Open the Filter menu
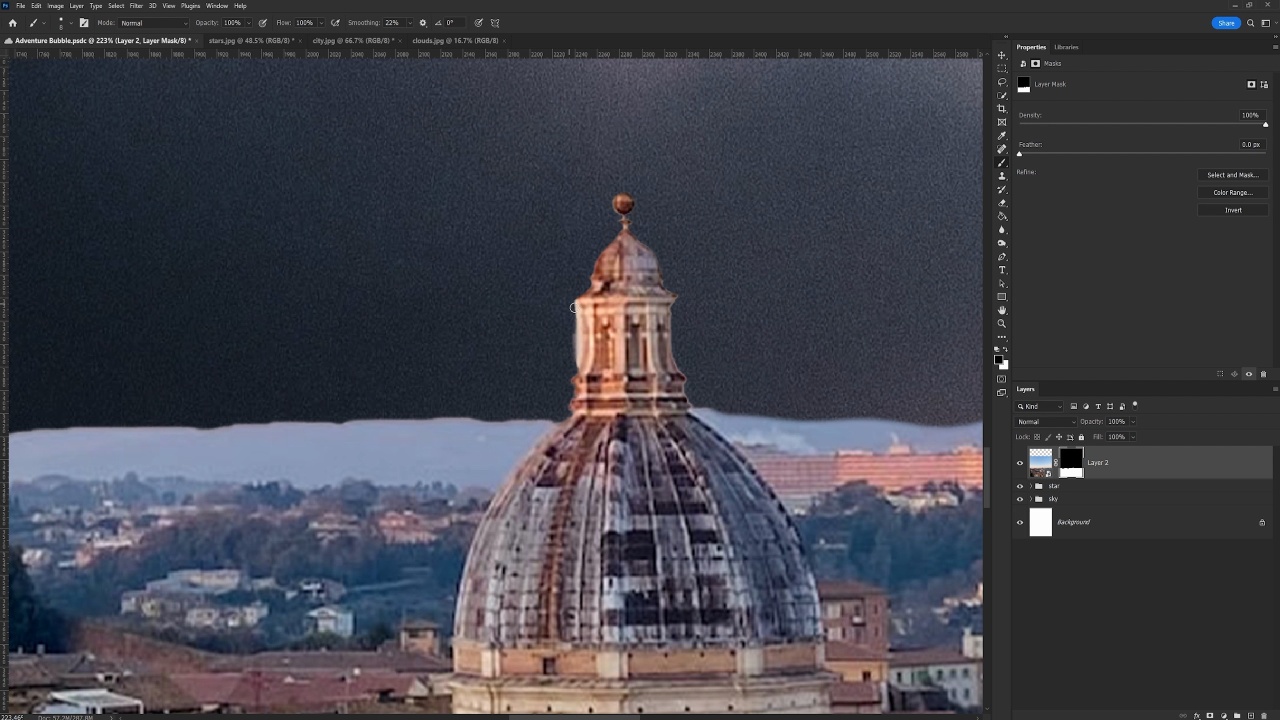The width and height of the screenshot is (1280, 720). coord(136,6)
